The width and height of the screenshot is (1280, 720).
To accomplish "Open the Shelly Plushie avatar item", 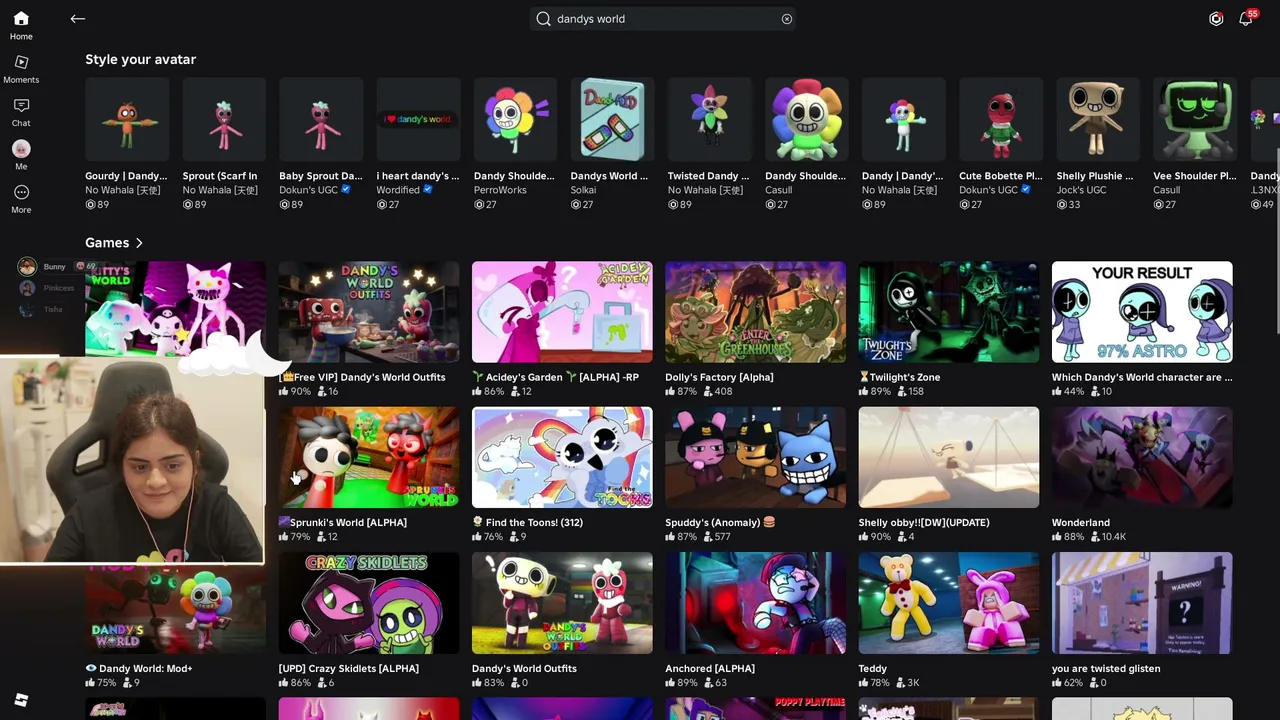I will click(1097, 120).
